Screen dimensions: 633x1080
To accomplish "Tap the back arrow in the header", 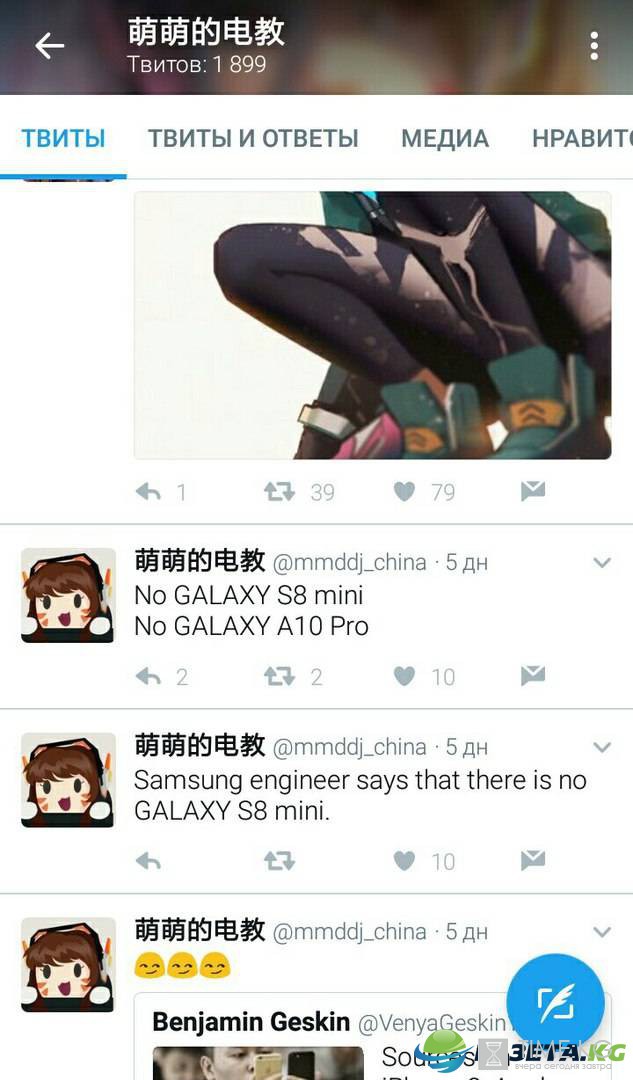I will tap(50, 47).
